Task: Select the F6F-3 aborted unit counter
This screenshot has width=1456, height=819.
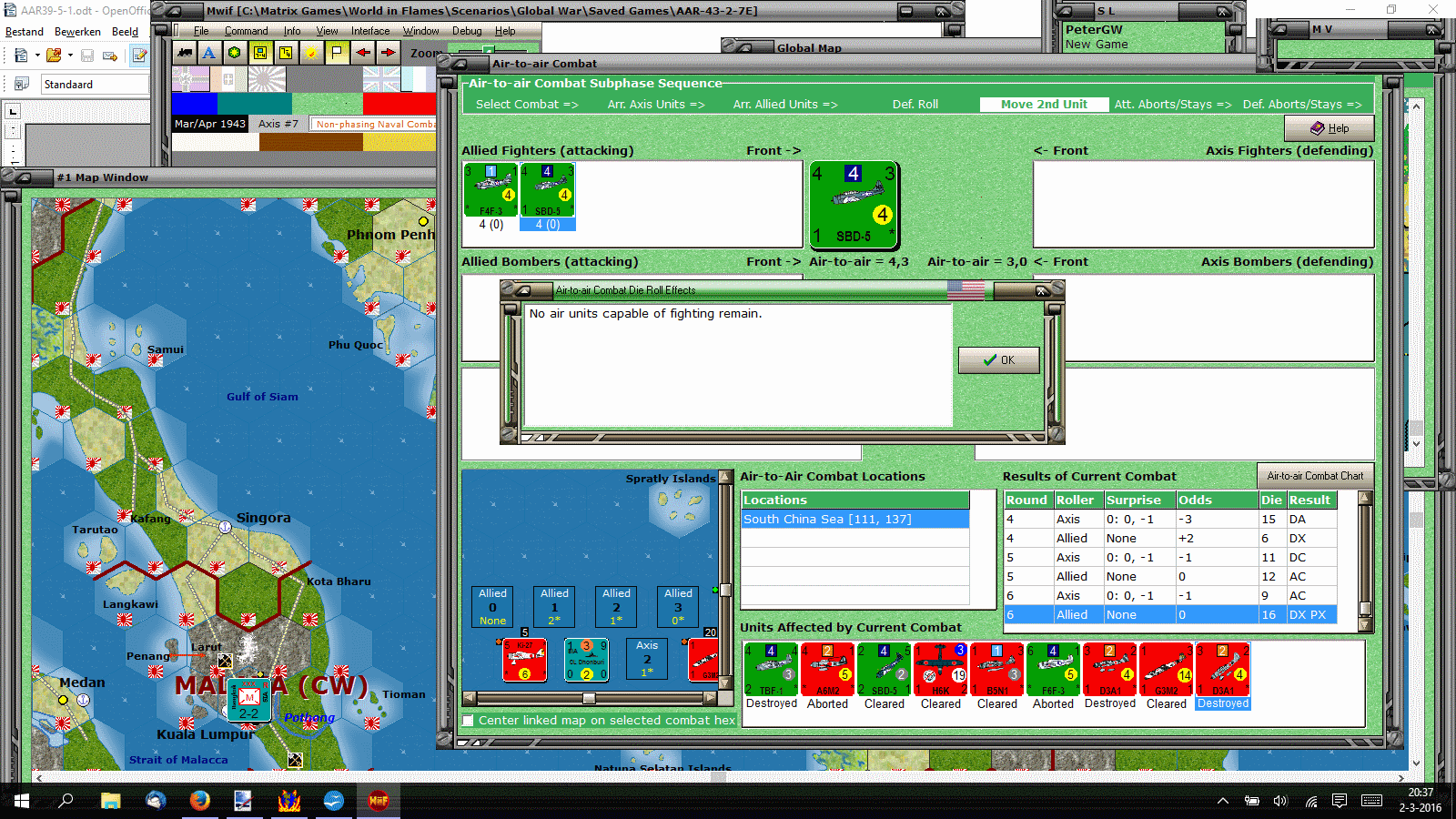Action: [1053, 670]
